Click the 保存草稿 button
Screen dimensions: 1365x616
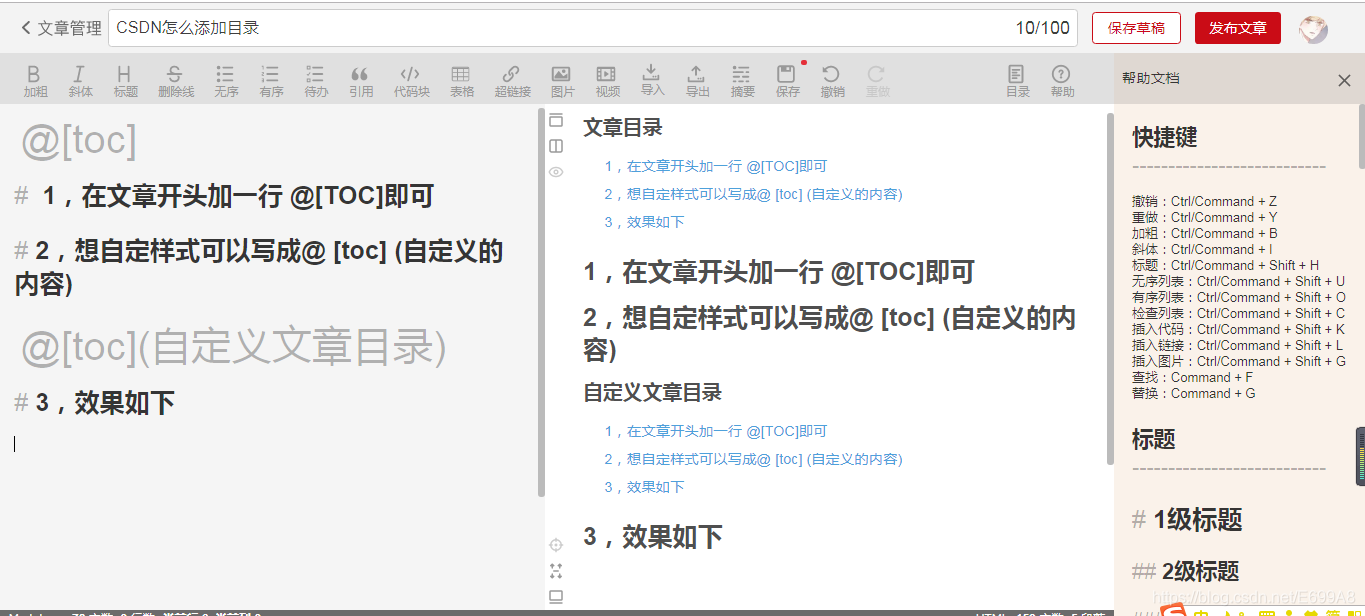1136,28
